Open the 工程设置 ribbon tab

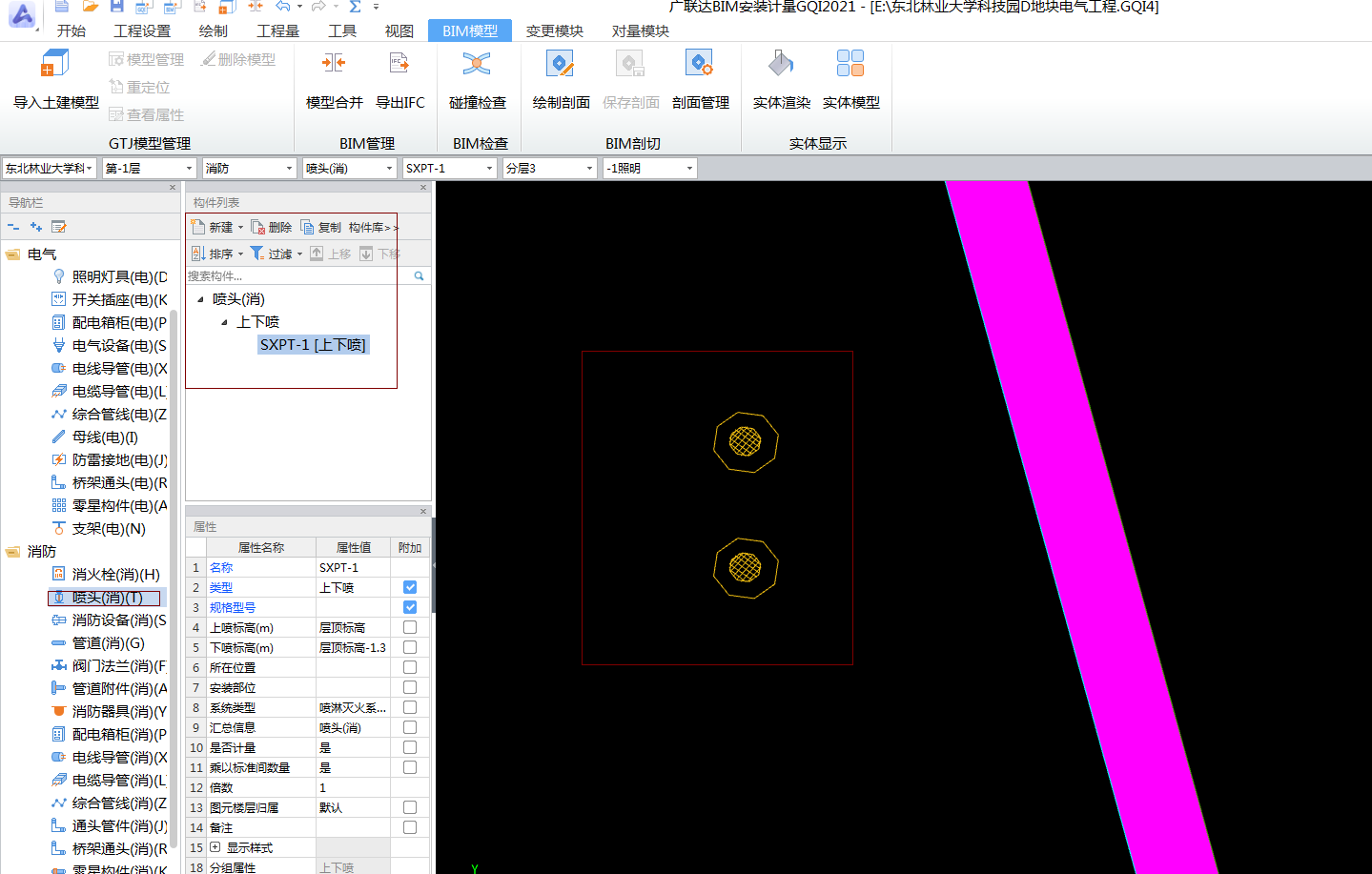[142, 30]
